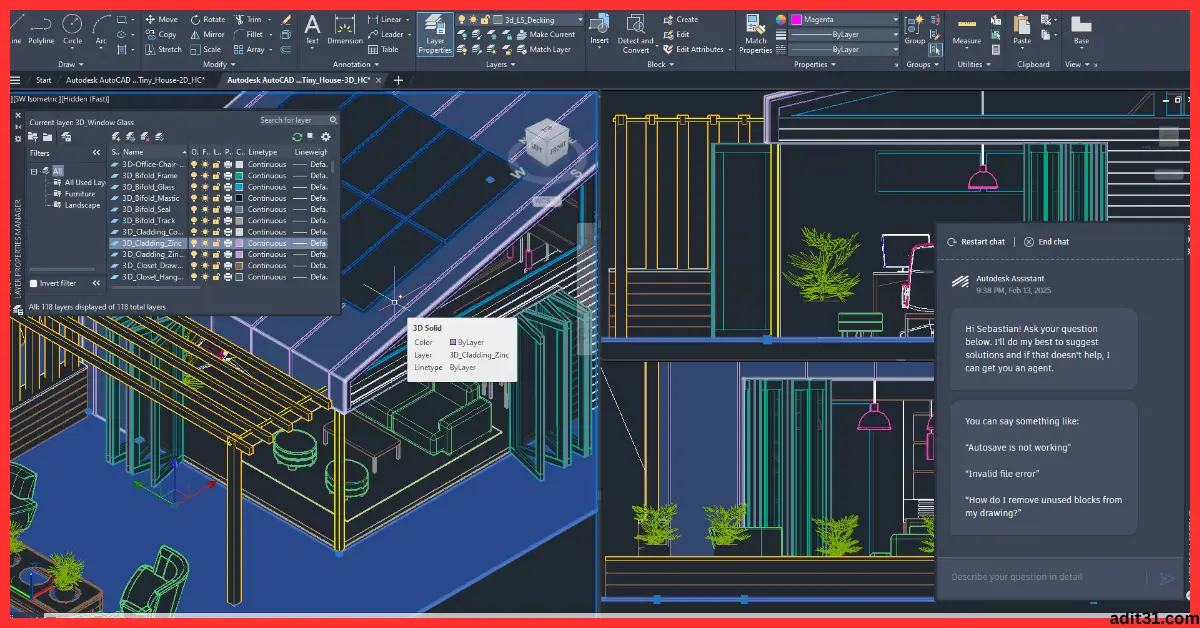Click the application hamburger menu icon
The height and width of the screenshot is (628, 1200).
tap(16, 80)
